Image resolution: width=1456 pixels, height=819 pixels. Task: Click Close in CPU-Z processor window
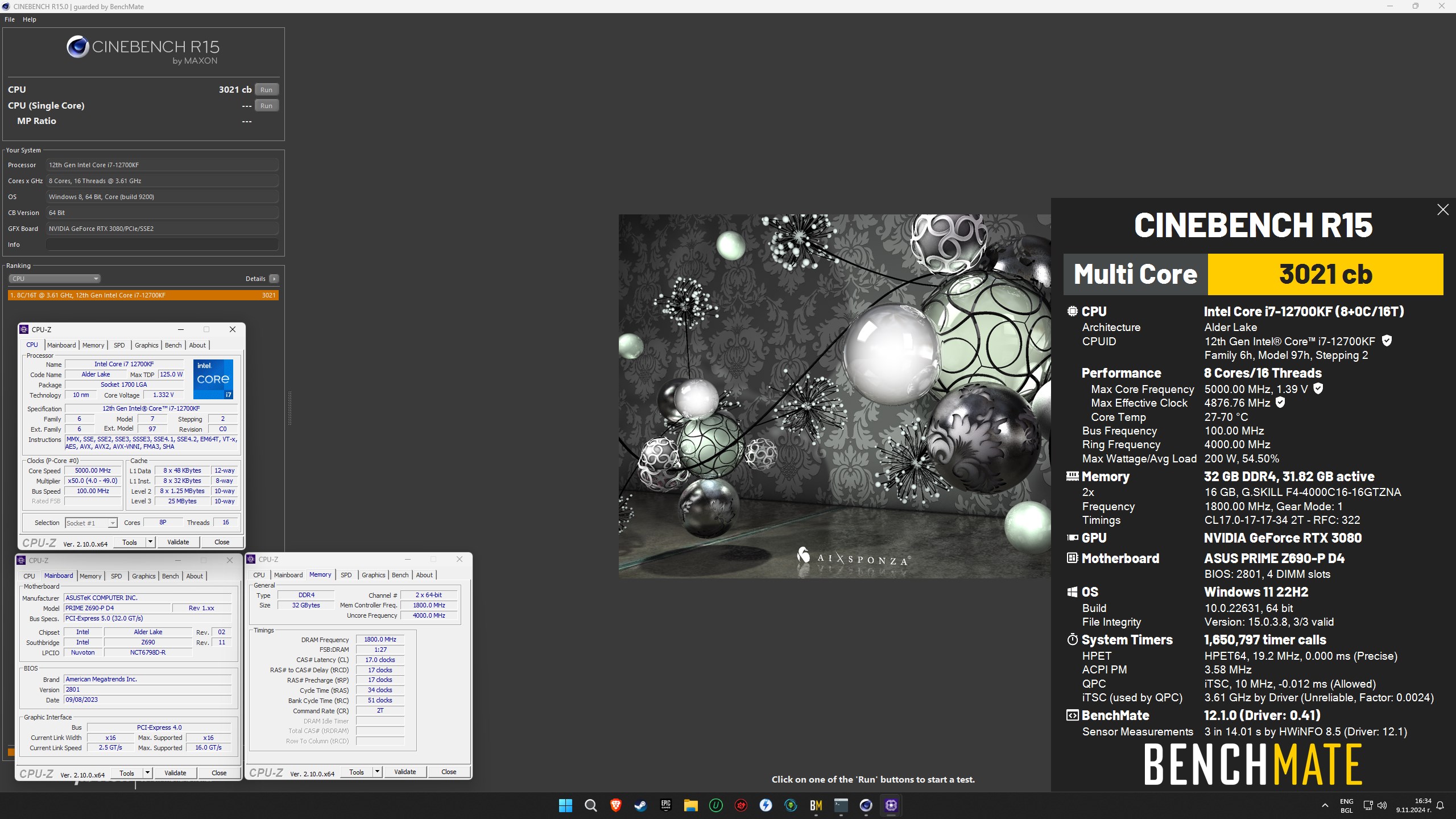[x=222, y=542]
